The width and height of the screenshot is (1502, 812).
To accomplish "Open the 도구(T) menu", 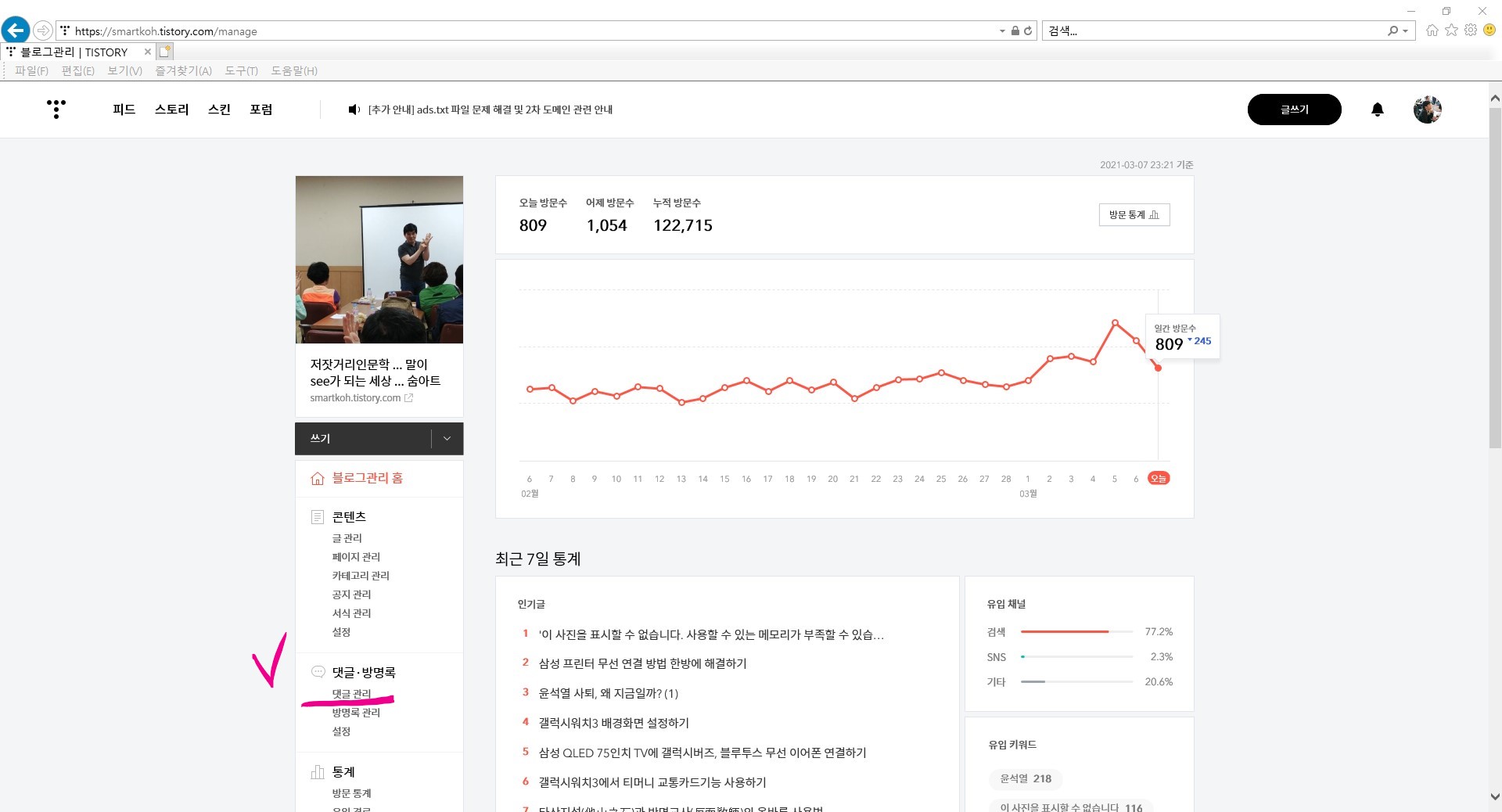I will point(241,70).
